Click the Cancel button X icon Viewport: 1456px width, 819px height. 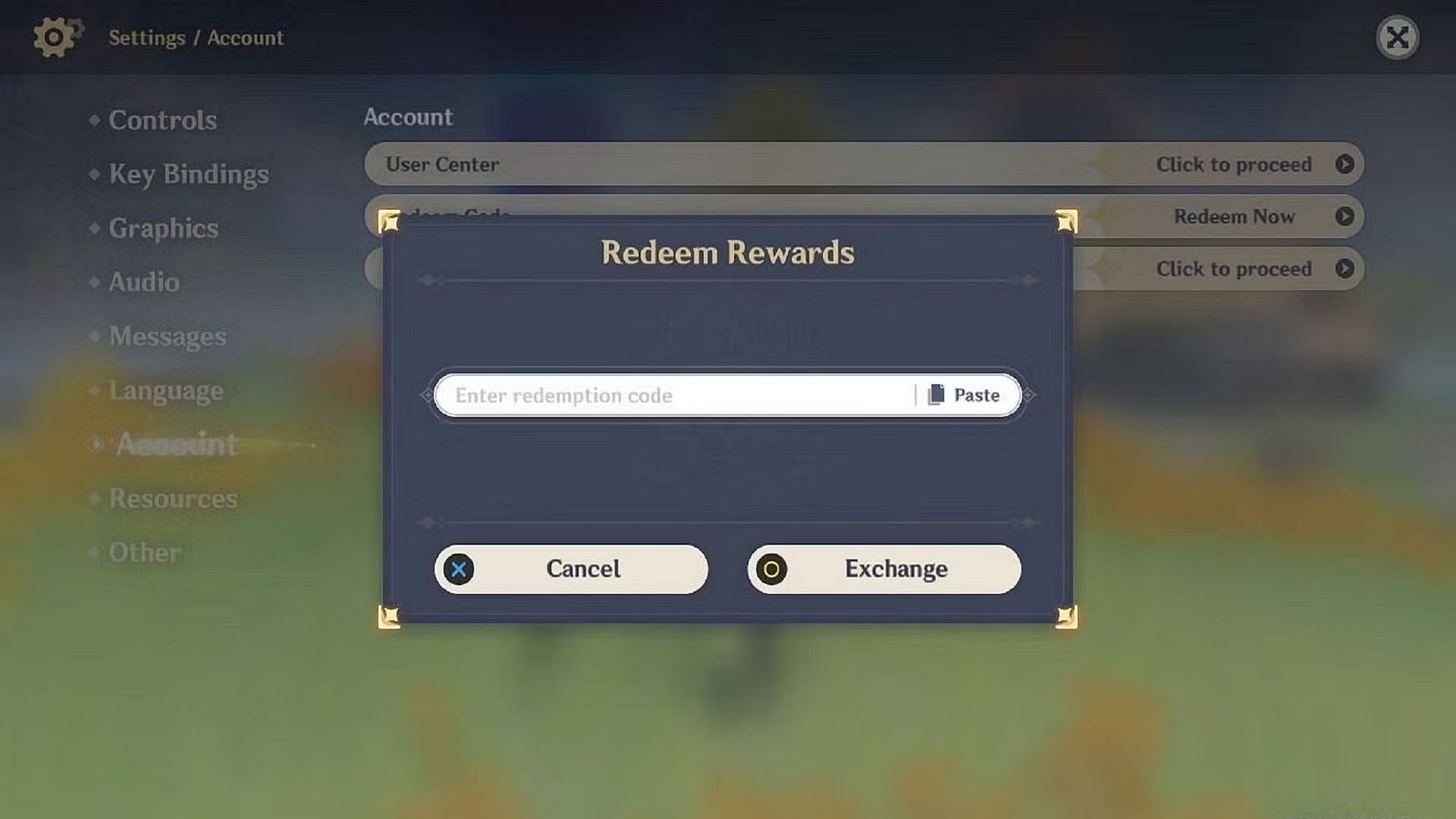[x=458, y=568]
